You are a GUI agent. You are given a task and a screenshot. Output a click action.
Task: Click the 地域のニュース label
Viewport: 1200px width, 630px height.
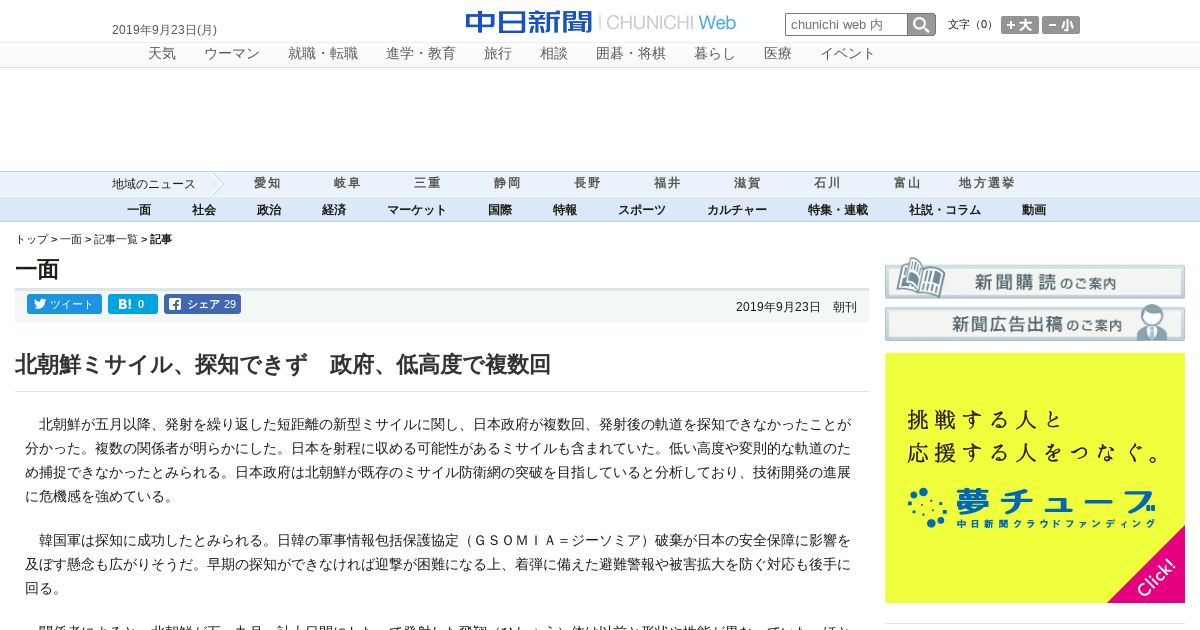tap(153, 184)
